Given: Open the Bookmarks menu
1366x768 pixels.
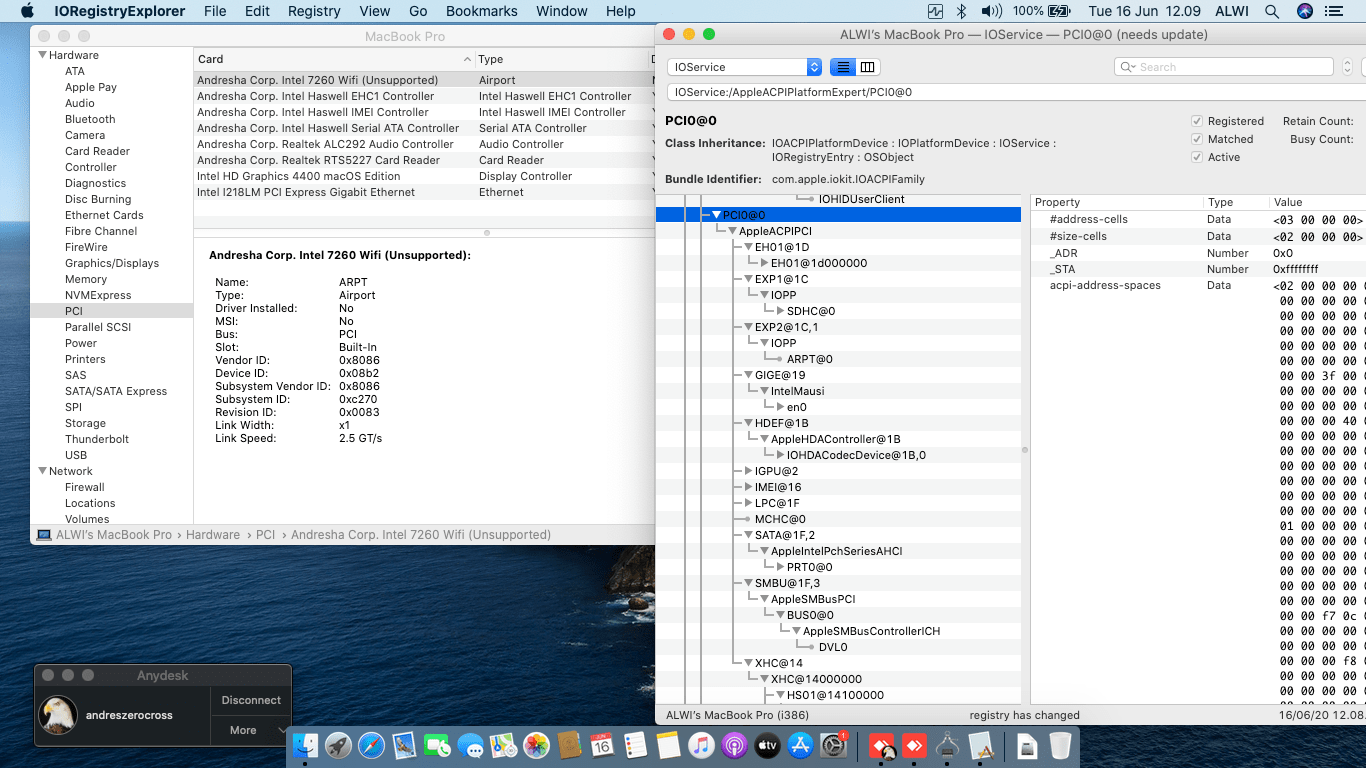Looking at the screenshot, I should pos(481,11).
